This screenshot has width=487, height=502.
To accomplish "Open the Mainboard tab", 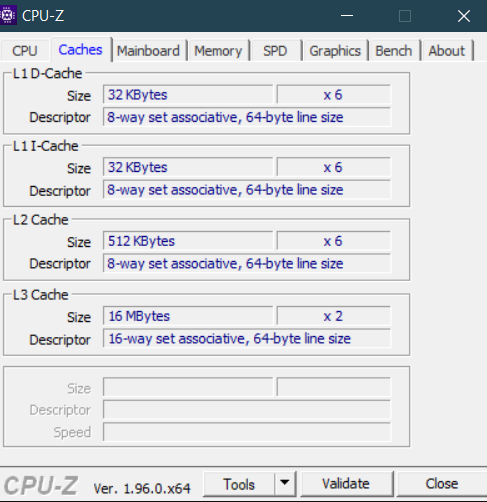I will coord(148,51).
